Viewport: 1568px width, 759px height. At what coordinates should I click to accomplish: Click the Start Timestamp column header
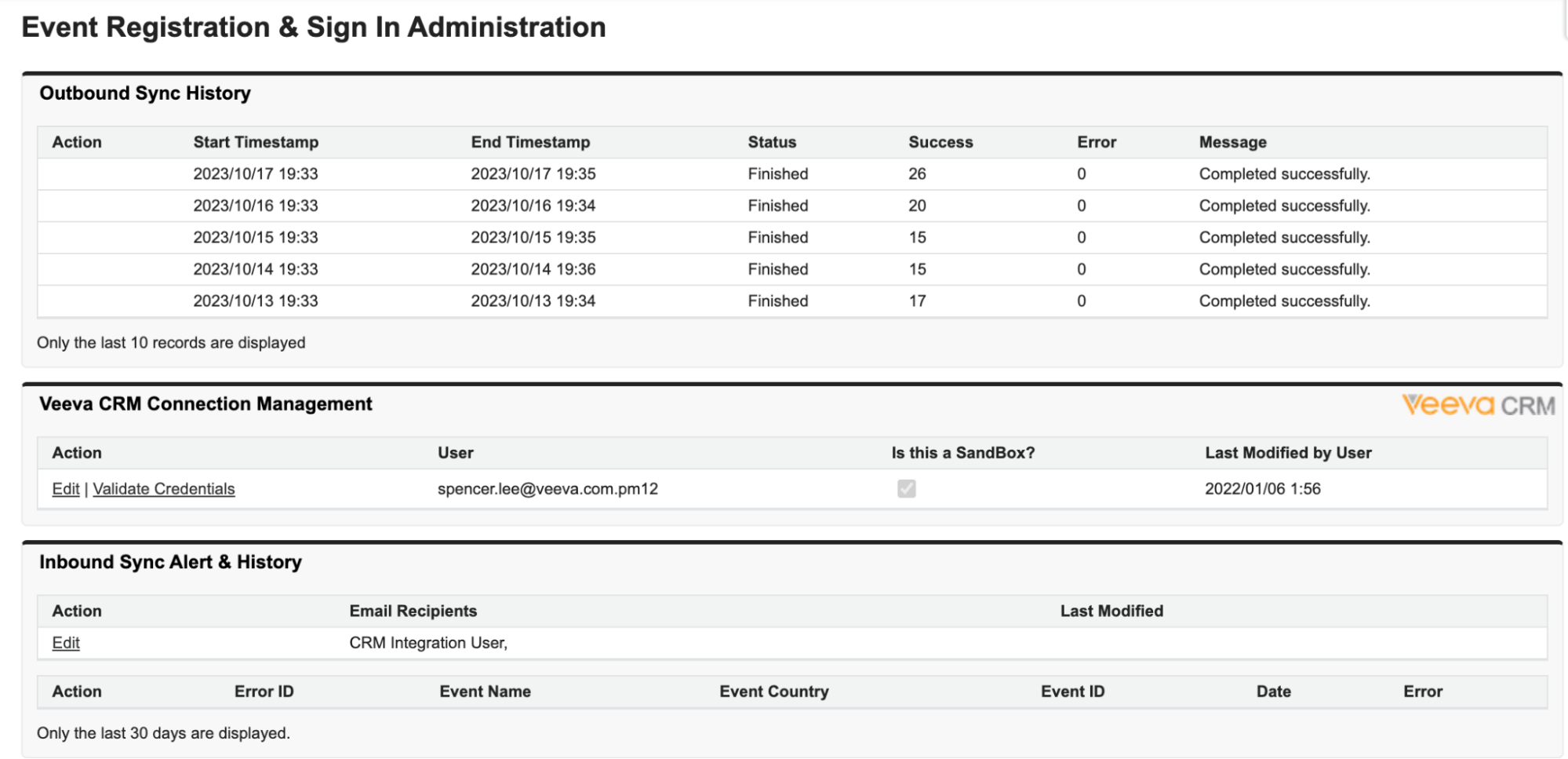[x=256, y=142]
